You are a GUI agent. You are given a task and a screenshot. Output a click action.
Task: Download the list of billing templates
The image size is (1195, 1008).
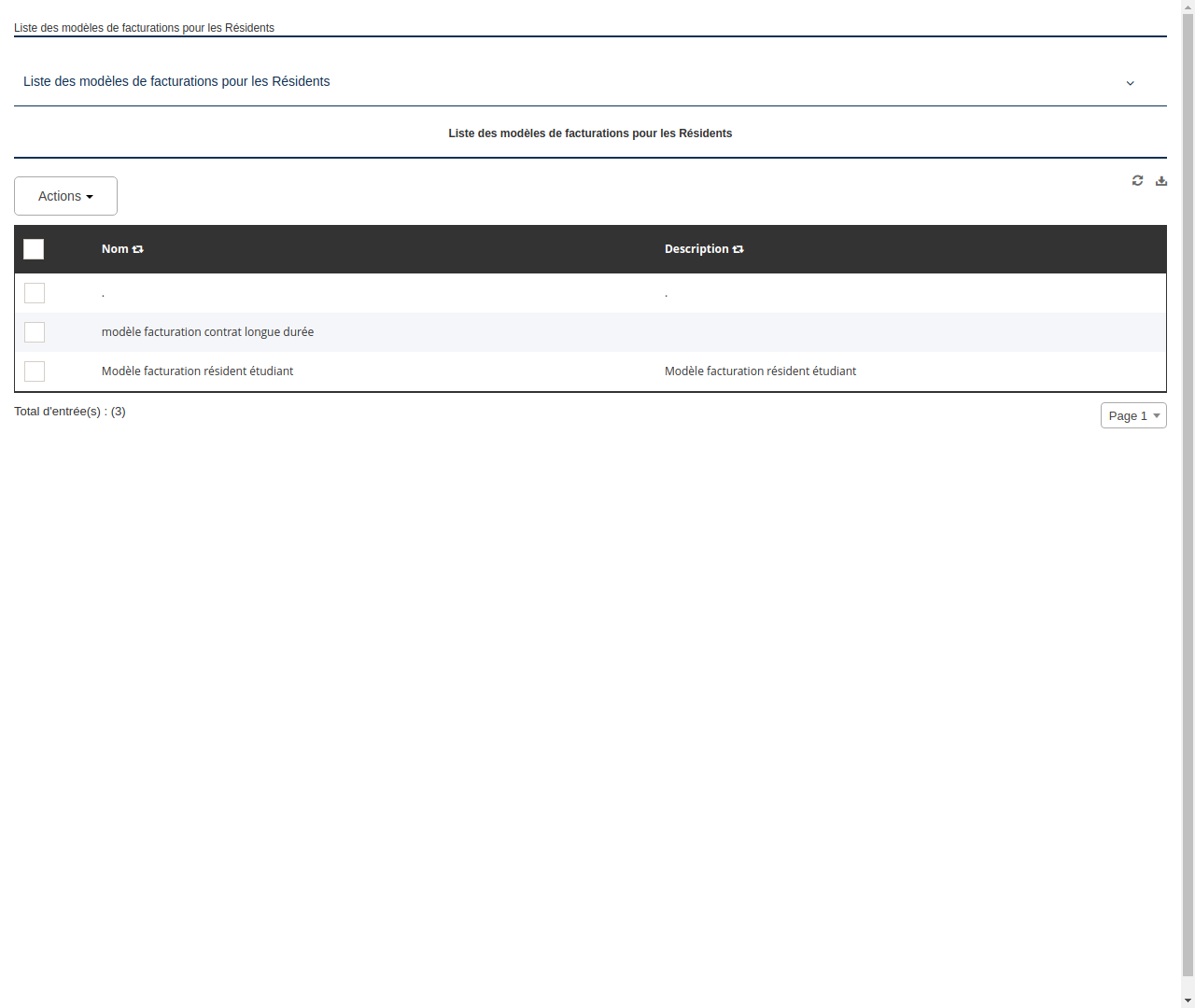click(x=1161, y=180)
